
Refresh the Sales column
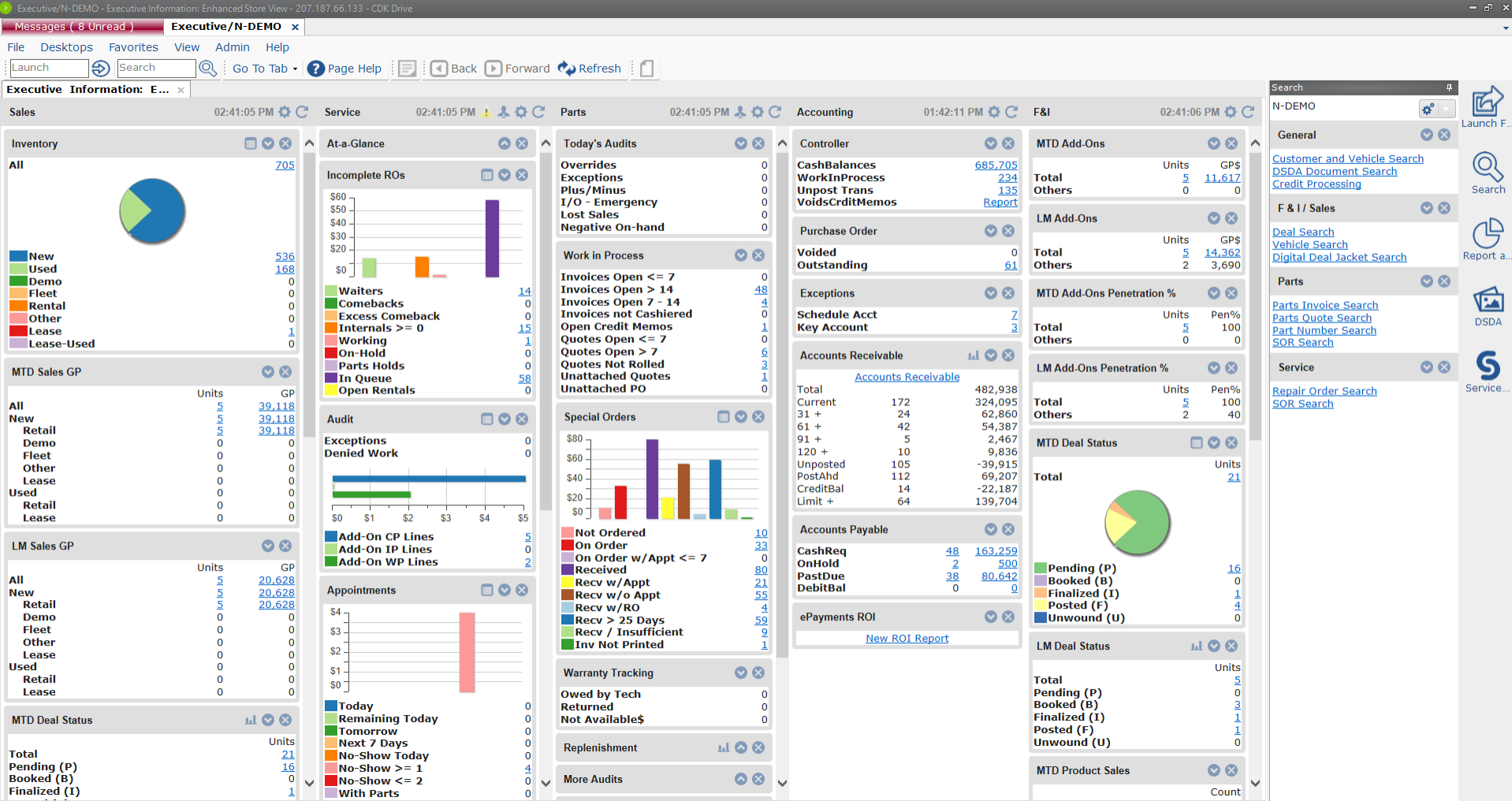coord(302,112)
